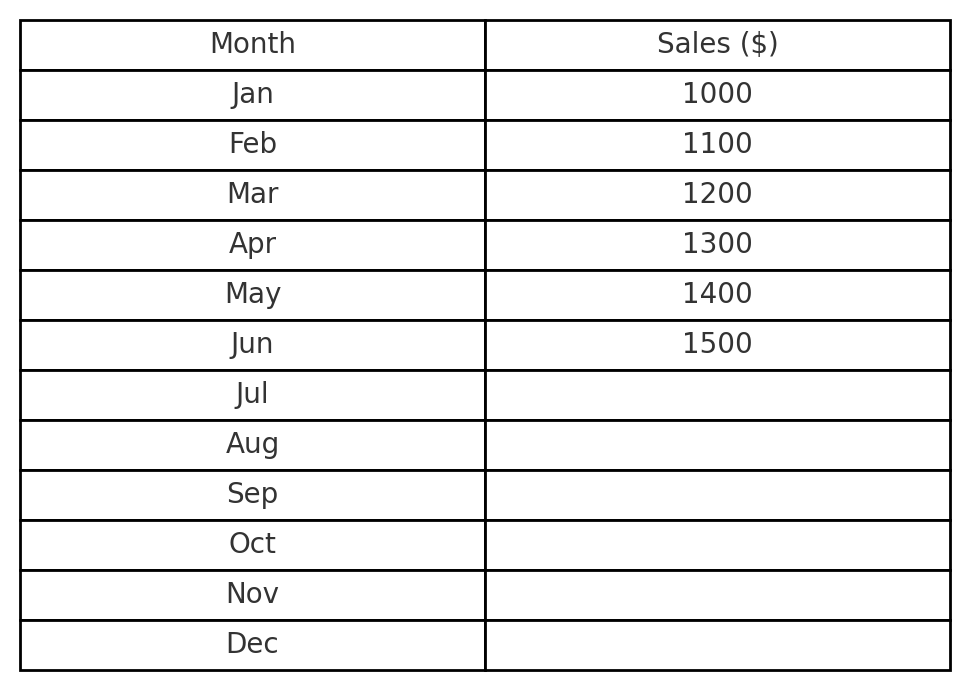This screenshot has height=690, width=969.
Task: Select the Oct month cell
Action: tap(252, 545)
